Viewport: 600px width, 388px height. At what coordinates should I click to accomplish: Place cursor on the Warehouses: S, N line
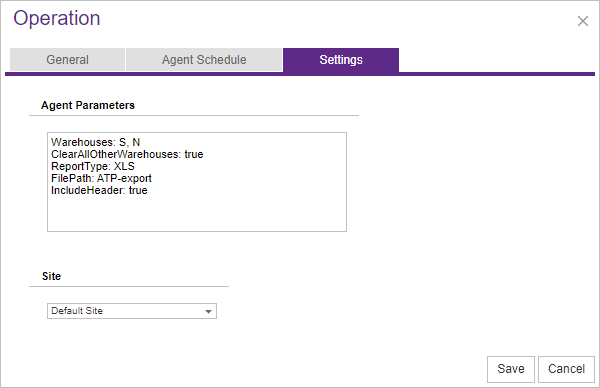96,142
